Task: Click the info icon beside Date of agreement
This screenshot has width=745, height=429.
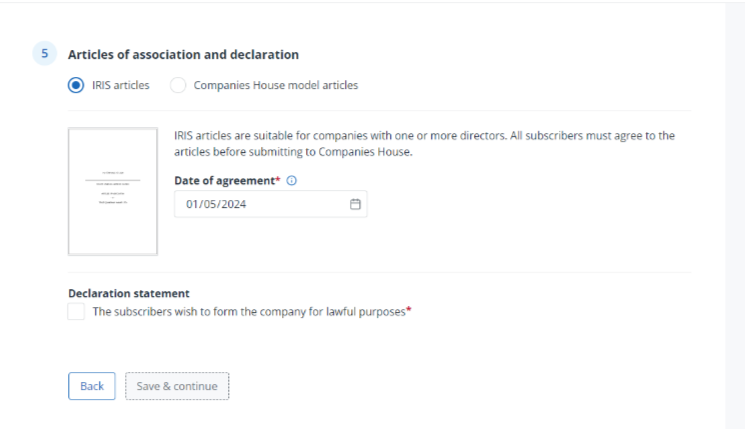Action: pyautogui.click(x=292, y=181)
